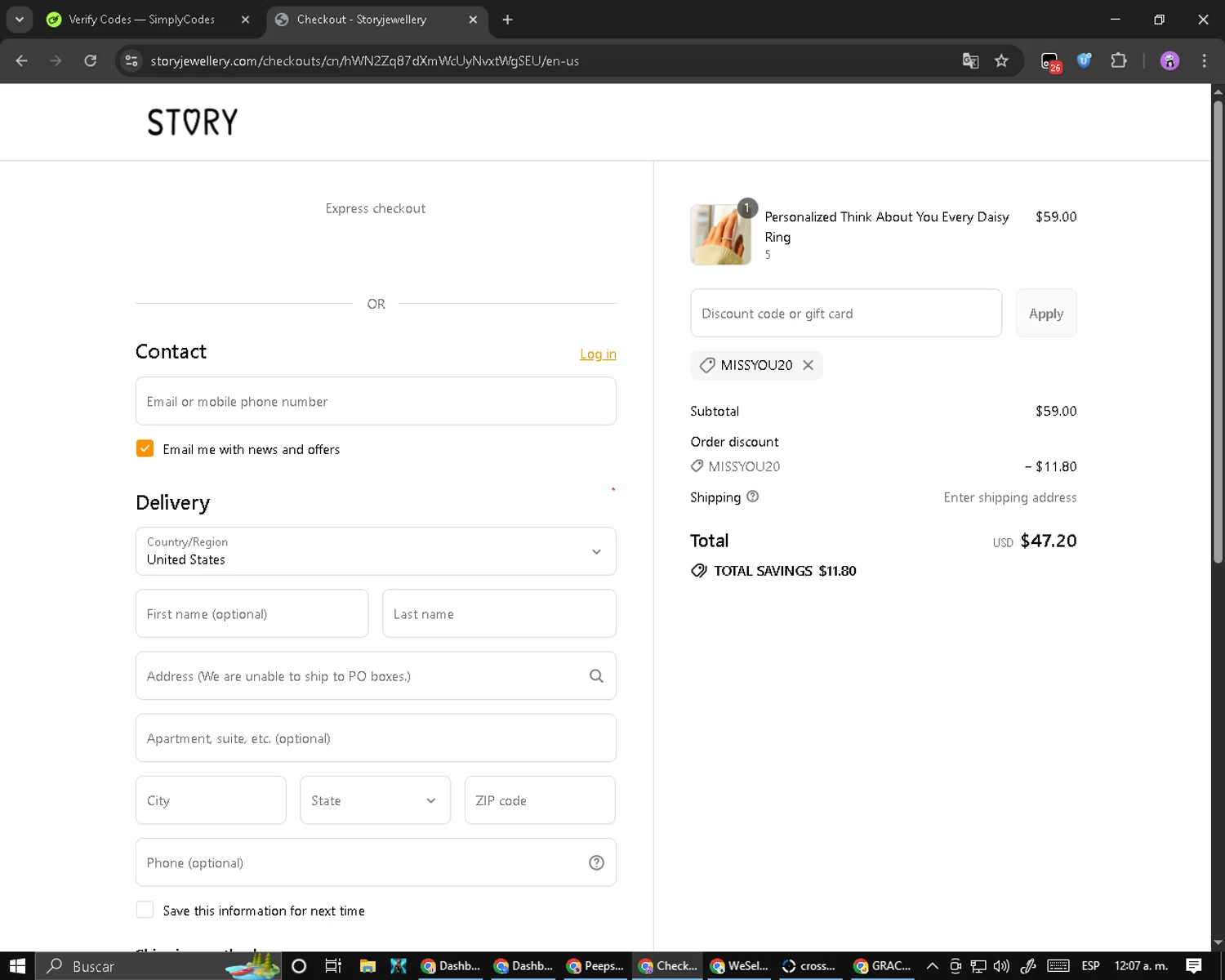The height and width of the screenshot is (980, 1225).
Task: Open the phone field help icon
Action: [x=596, y=862]
